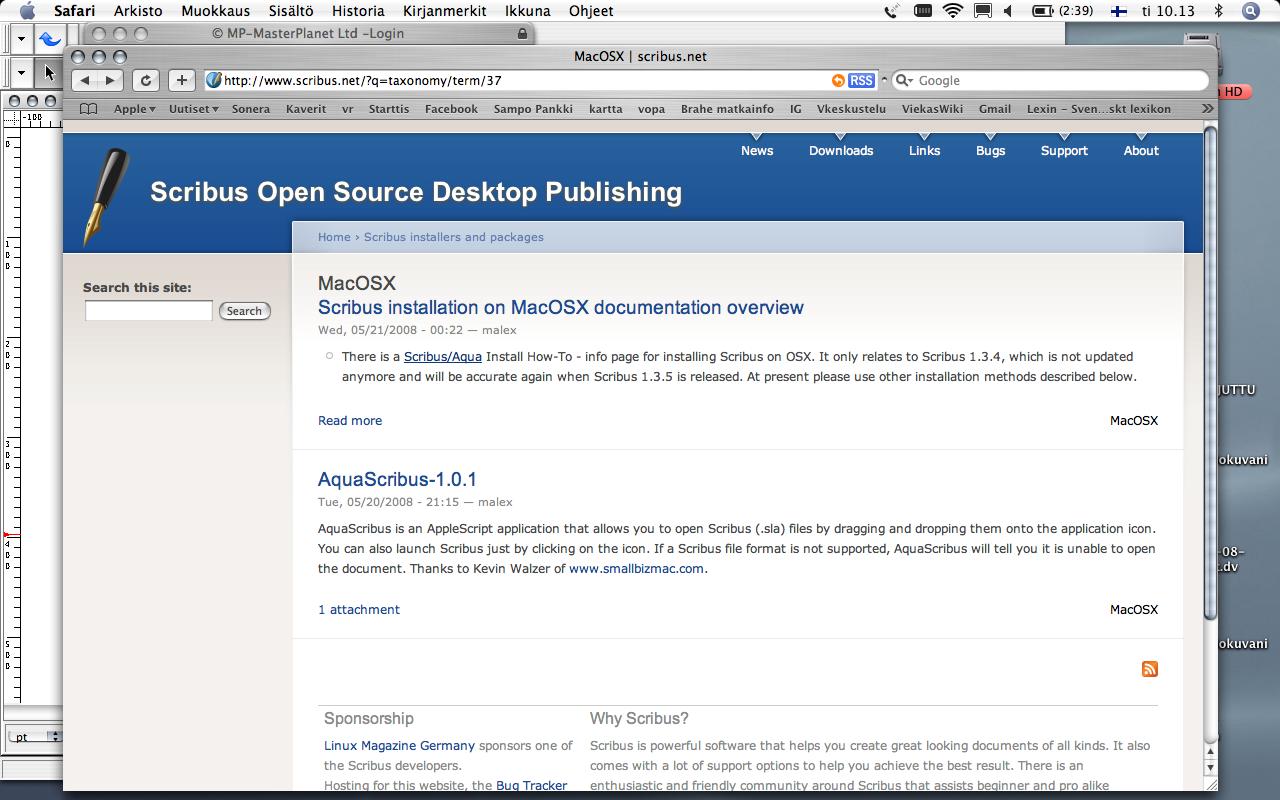Open the About site tab
The width and height of the screenshot is (1280, 800).
coord(1141,151)
